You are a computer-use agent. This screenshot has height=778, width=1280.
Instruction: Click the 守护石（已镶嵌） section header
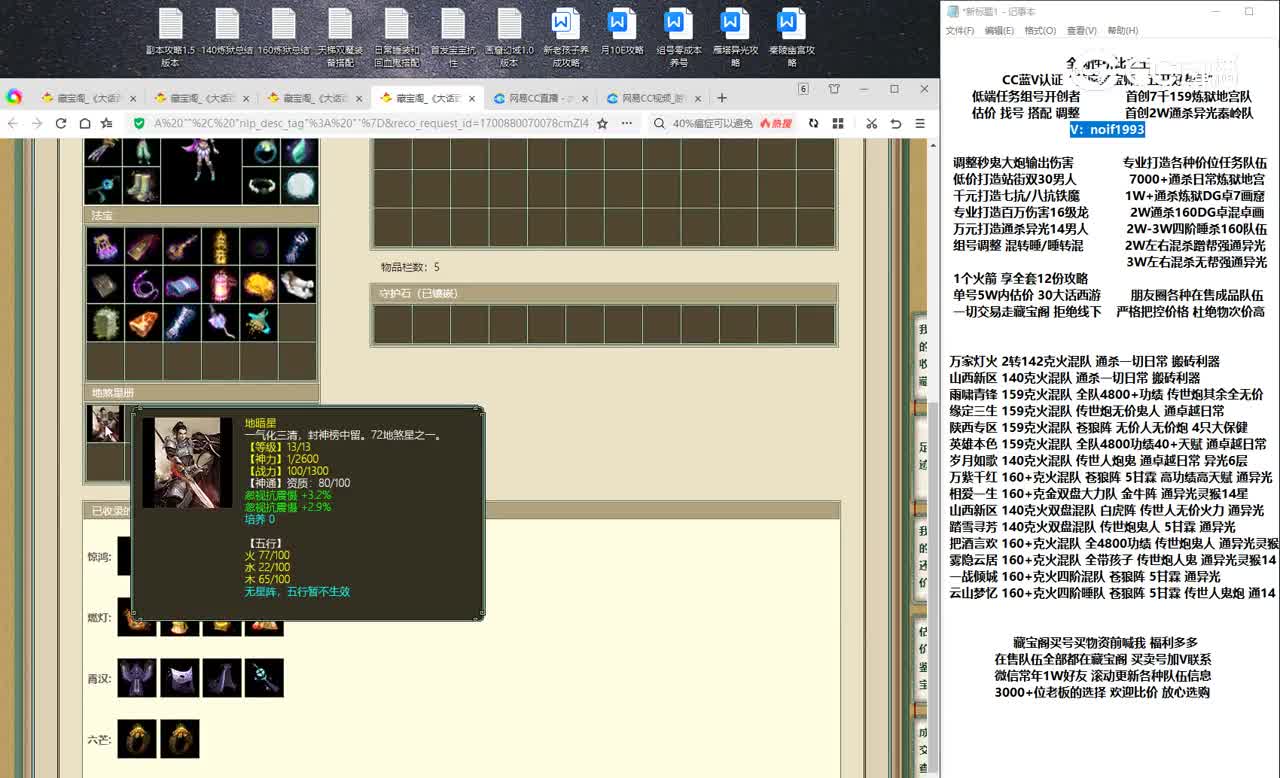click(x=604, y=294)
